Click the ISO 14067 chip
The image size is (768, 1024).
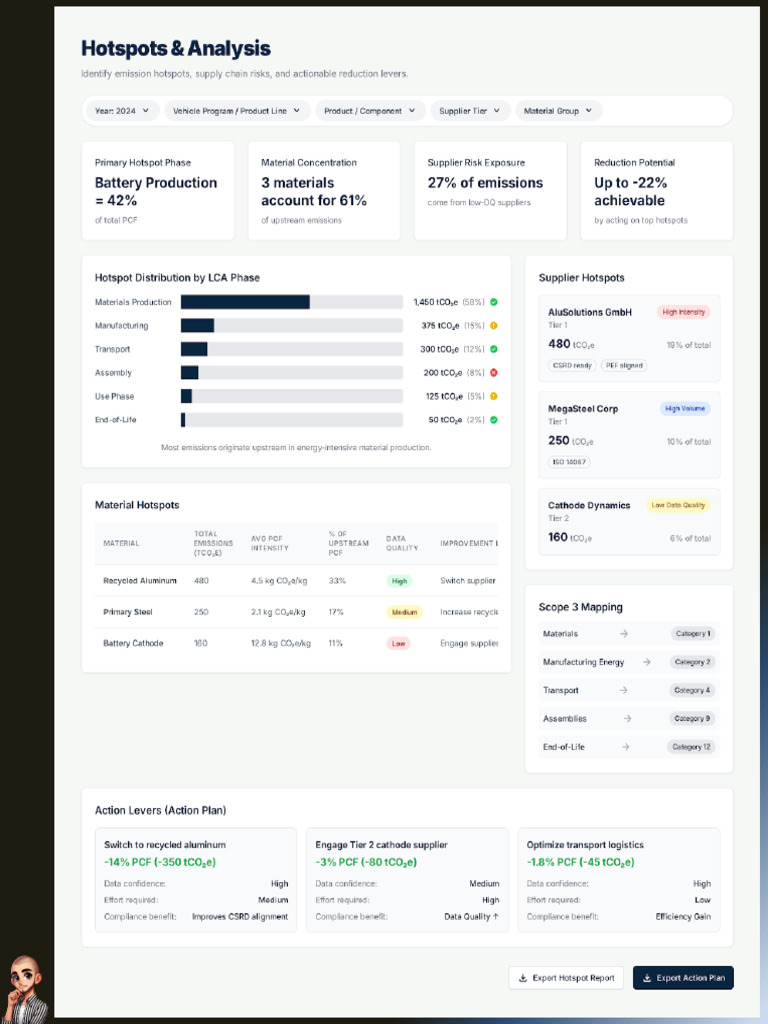(x=569, y=462)
